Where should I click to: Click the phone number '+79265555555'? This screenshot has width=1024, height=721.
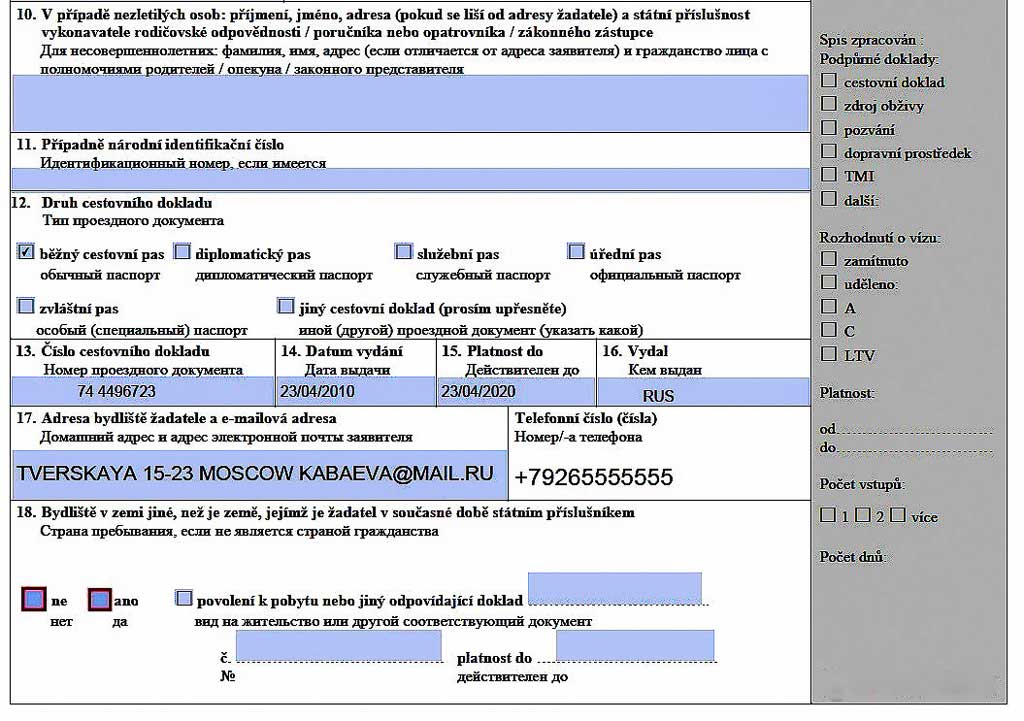[x=594, y=477]
